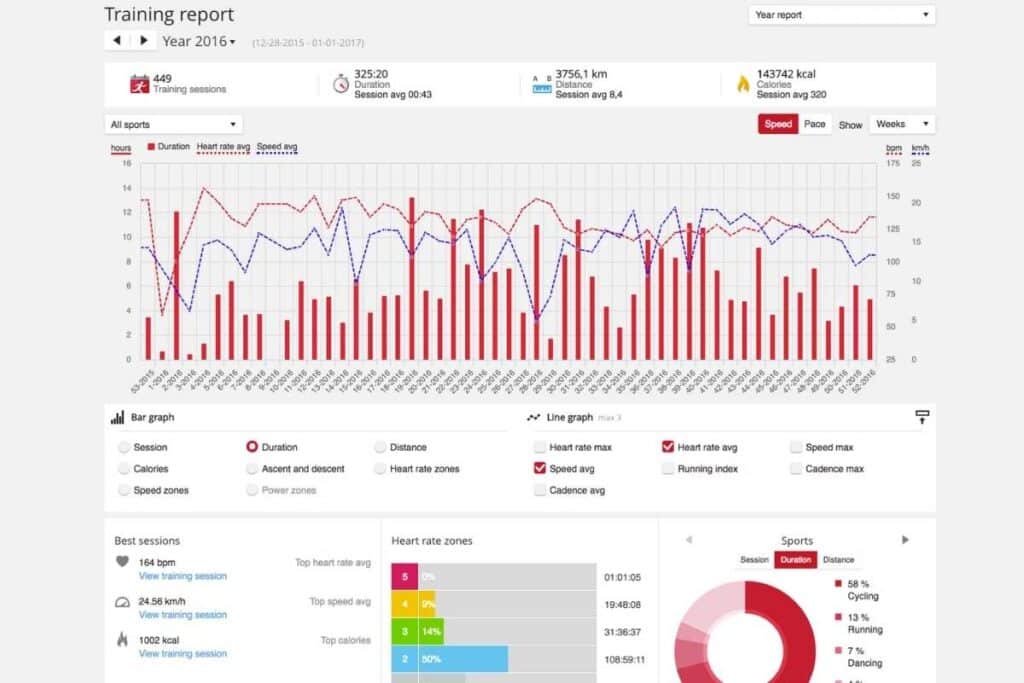
Task: Switch to the Pace tab
Action: [x=815, y=125]
